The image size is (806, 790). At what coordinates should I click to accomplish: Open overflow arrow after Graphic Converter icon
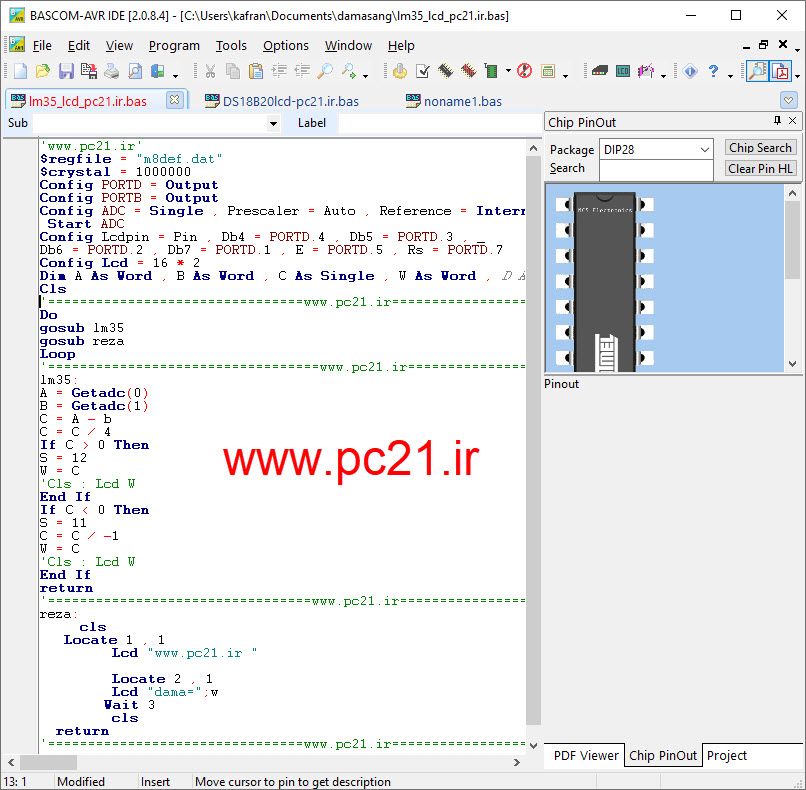click(x=664, y=76)
